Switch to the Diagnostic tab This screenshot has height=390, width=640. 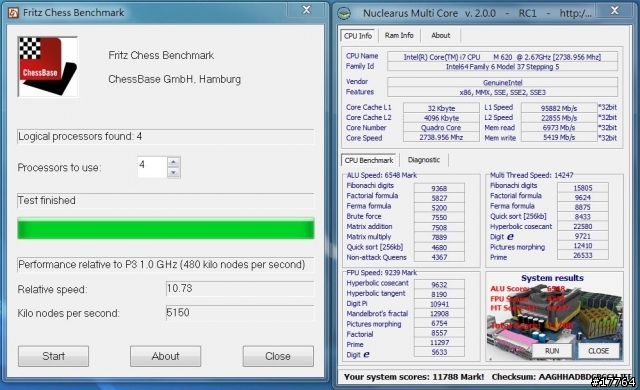point(424,160)
